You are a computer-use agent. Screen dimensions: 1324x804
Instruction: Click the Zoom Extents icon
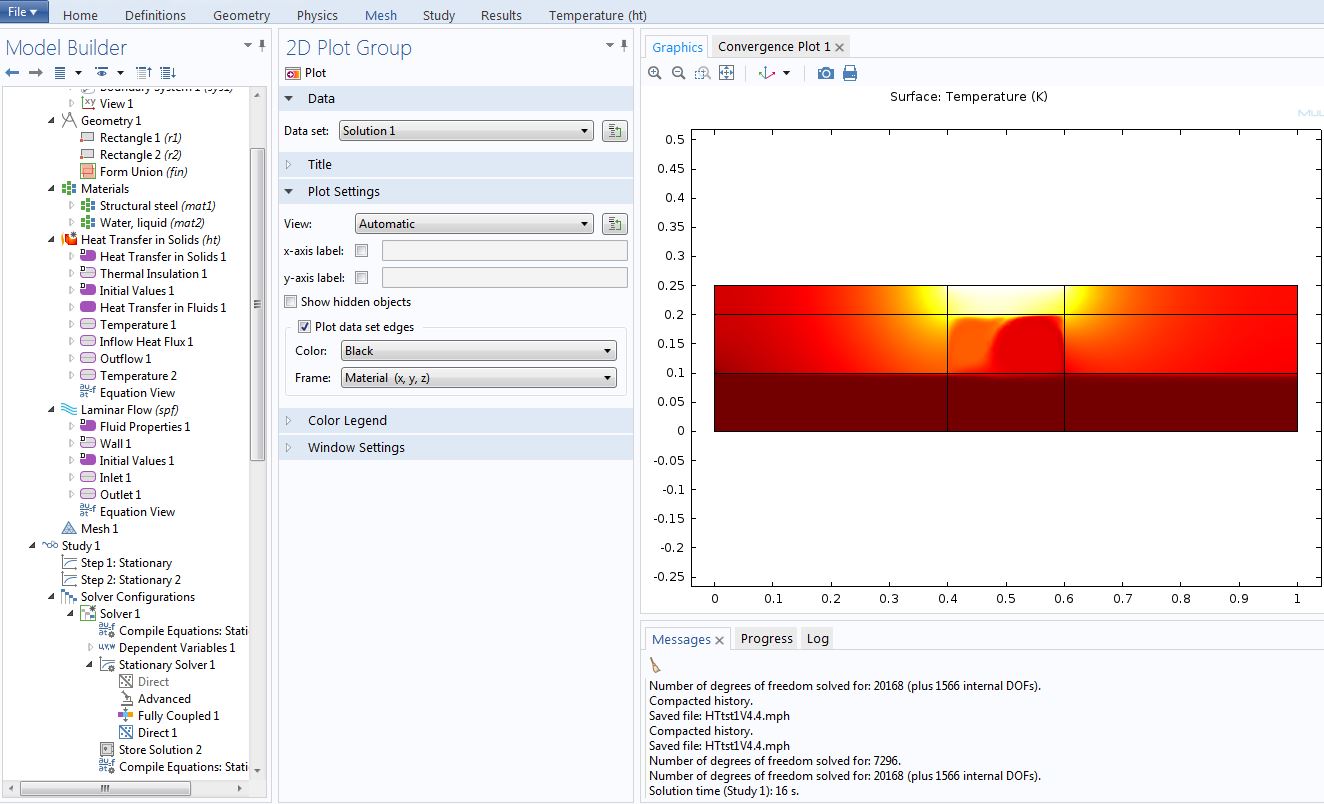727,73
